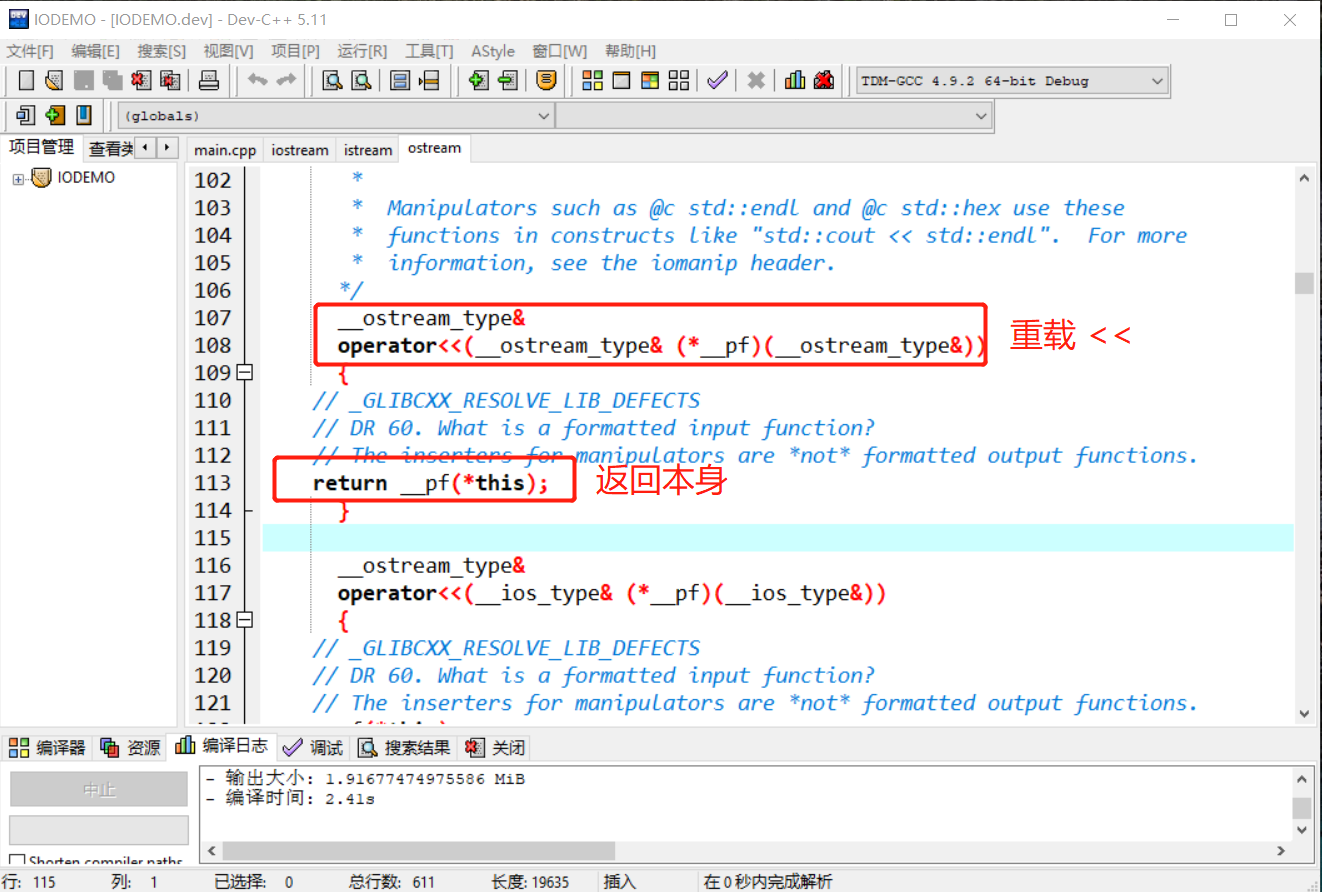This screenshot has width=1322, height=892.
Task: Click the Save All toolbar icon
Action: click(x=112, y=81)
